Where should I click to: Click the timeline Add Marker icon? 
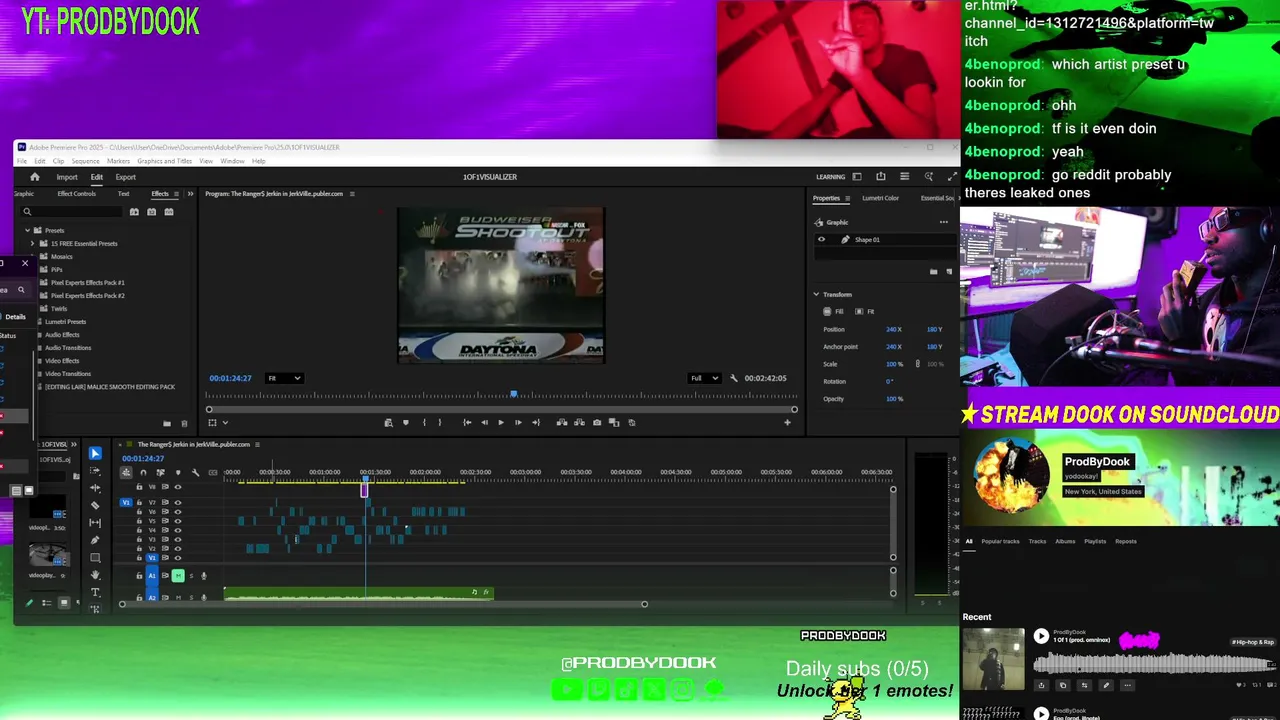click(x=178, y=472)
